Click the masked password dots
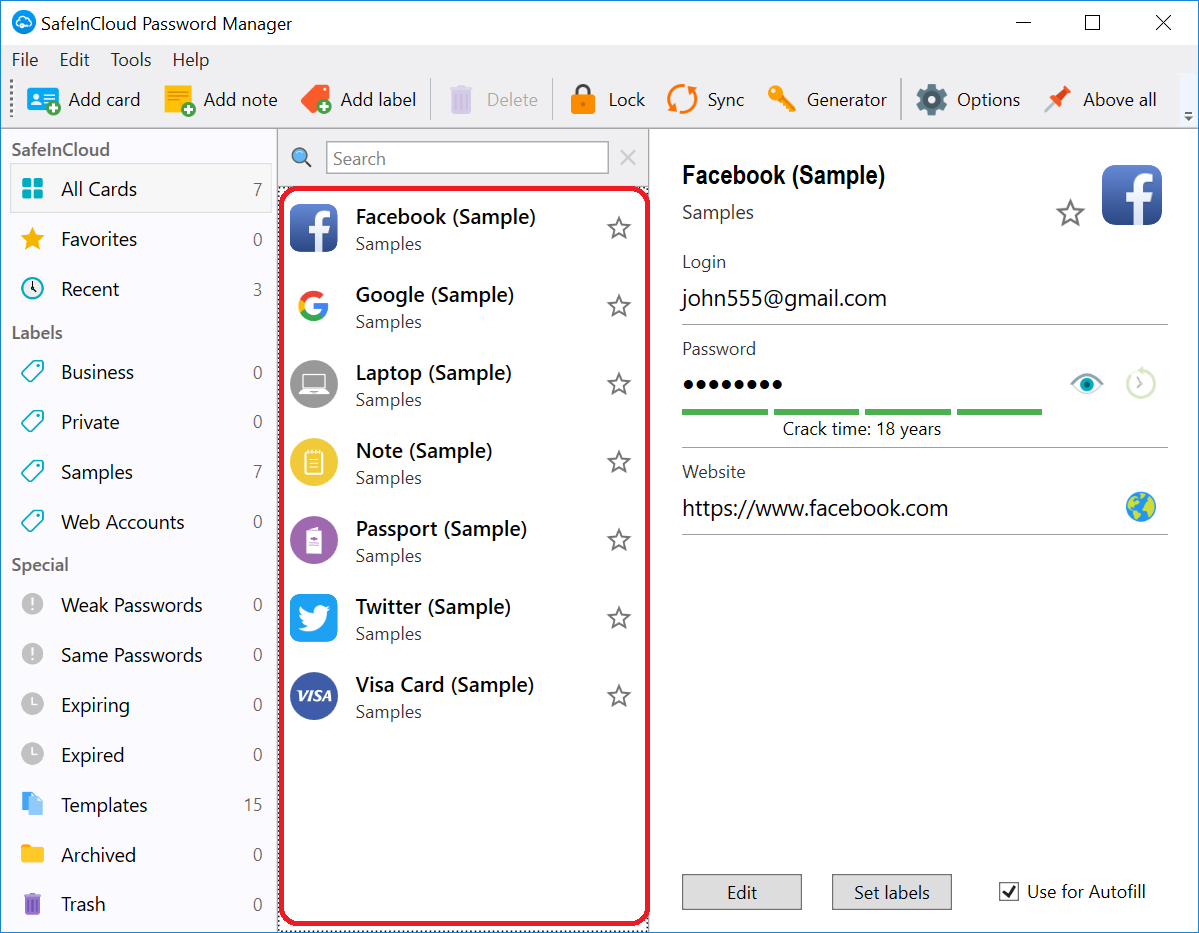The height and width of the screenshot is (933, 1199). [x=733, y=384]
